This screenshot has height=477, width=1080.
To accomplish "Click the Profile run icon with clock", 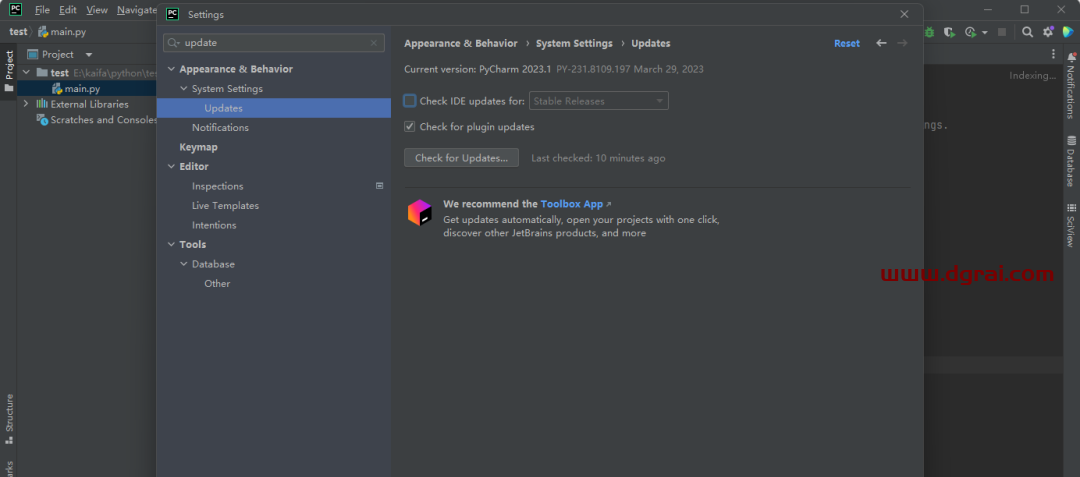I will pos(970,32).
